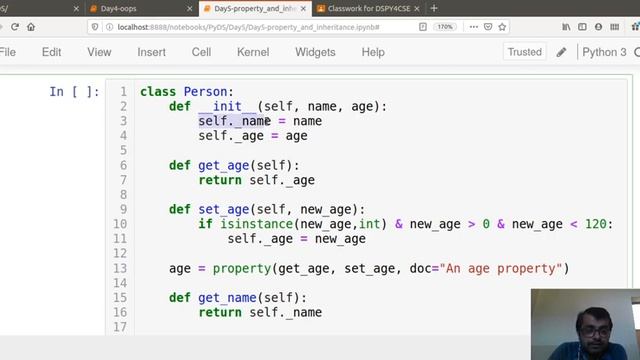Close the Classwork for DSPY4CSE tab
Image resolution: width=640 pixels, height=360 pixels.
(x=417, y=9)
